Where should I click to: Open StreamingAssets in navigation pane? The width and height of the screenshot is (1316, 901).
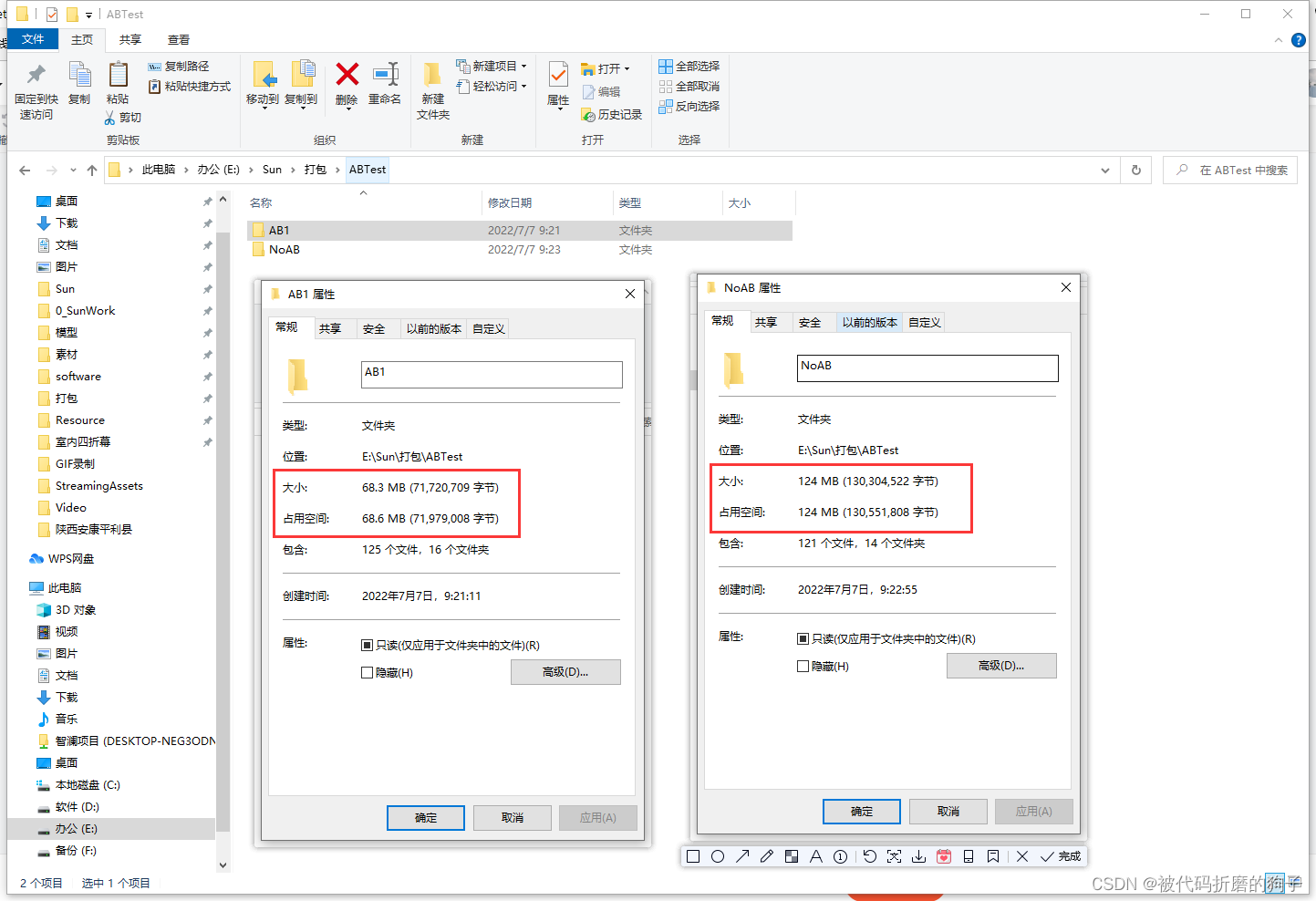coord(99,486)
